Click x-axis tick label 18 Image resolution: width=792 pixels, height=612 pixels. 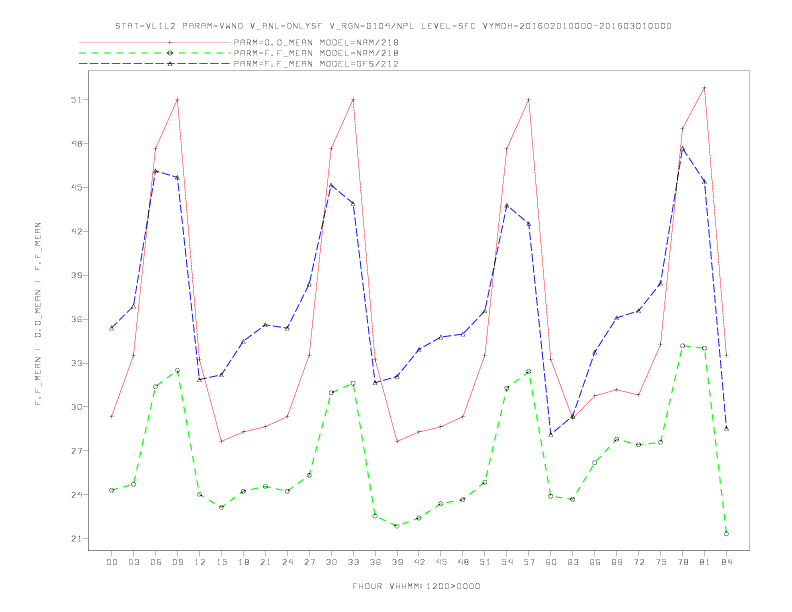243,562
